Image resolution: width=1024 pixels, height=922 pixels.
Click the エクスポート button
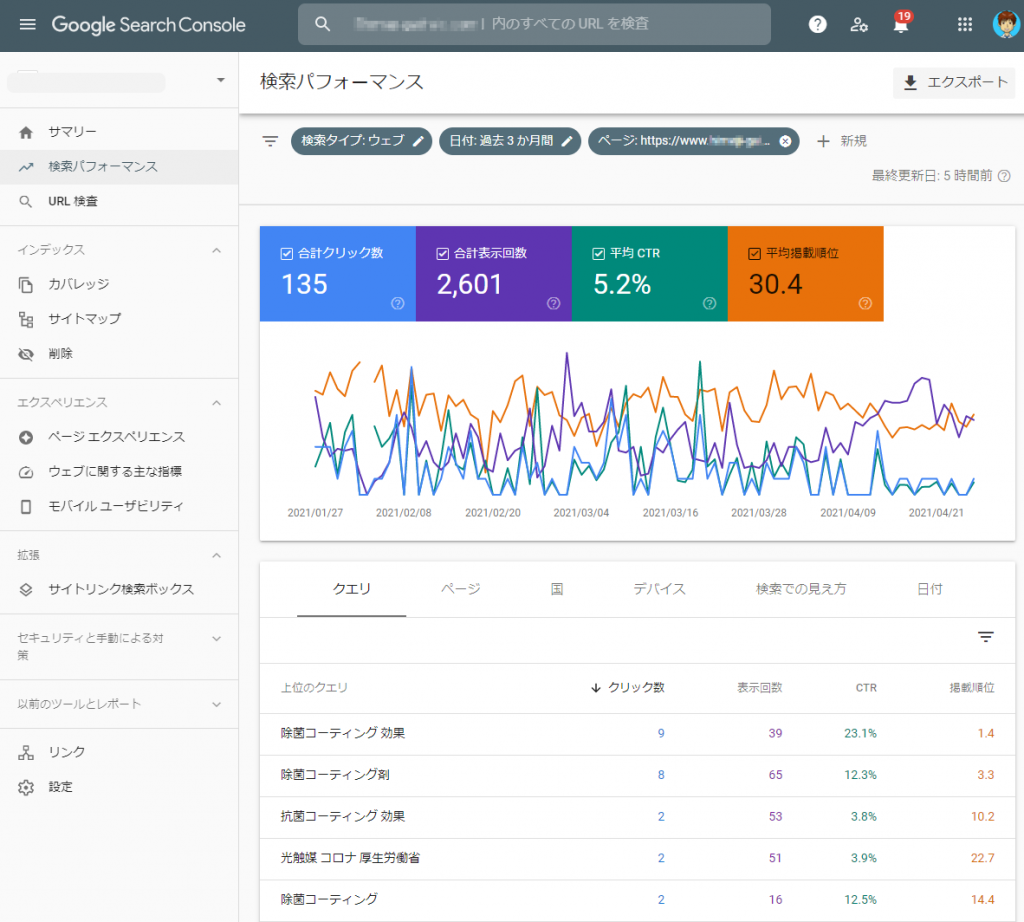[x=954, y=82]
